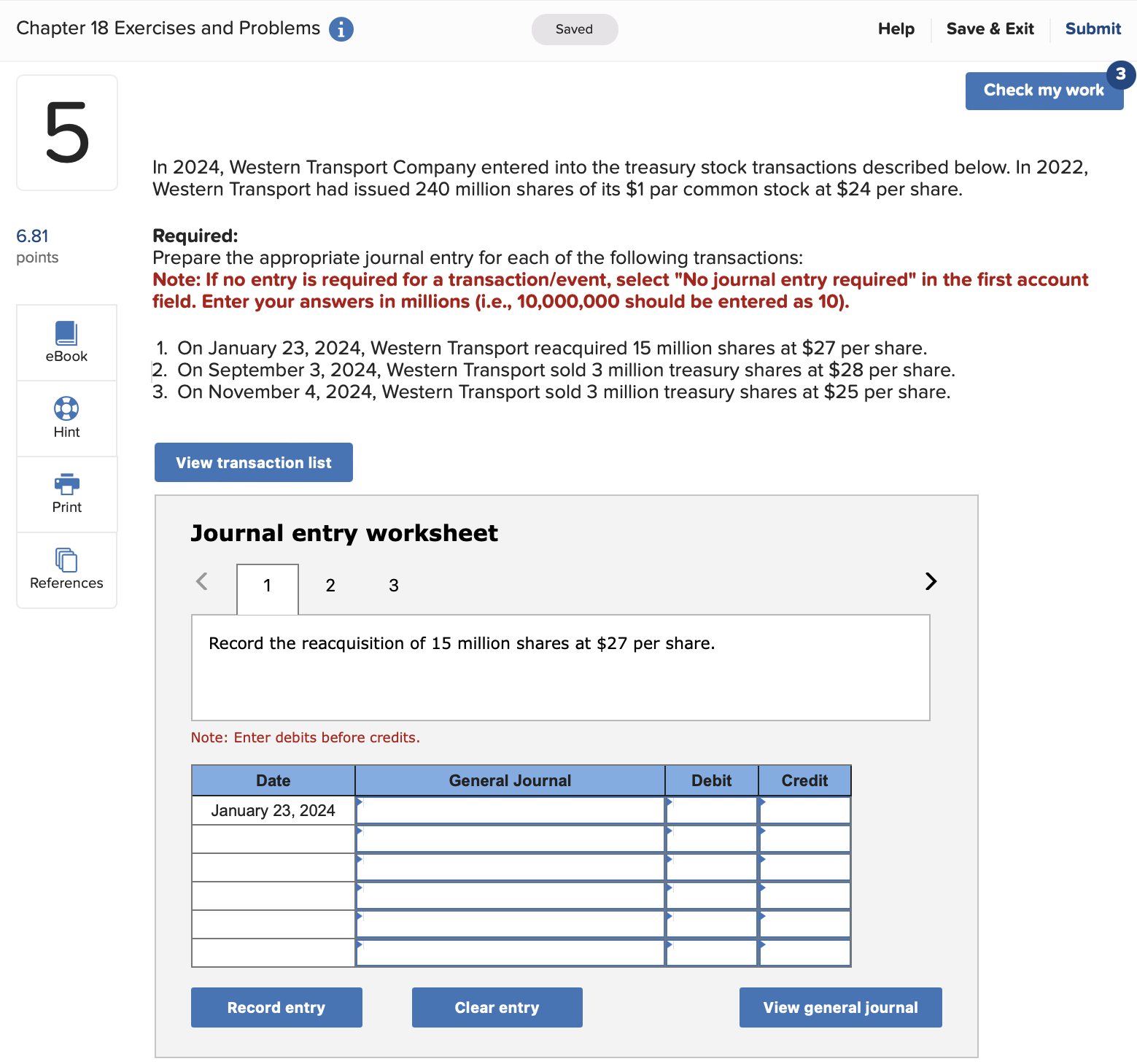Switch to journal entry tab 2
Screen dimensions: 1137x1064
point(330,586)
